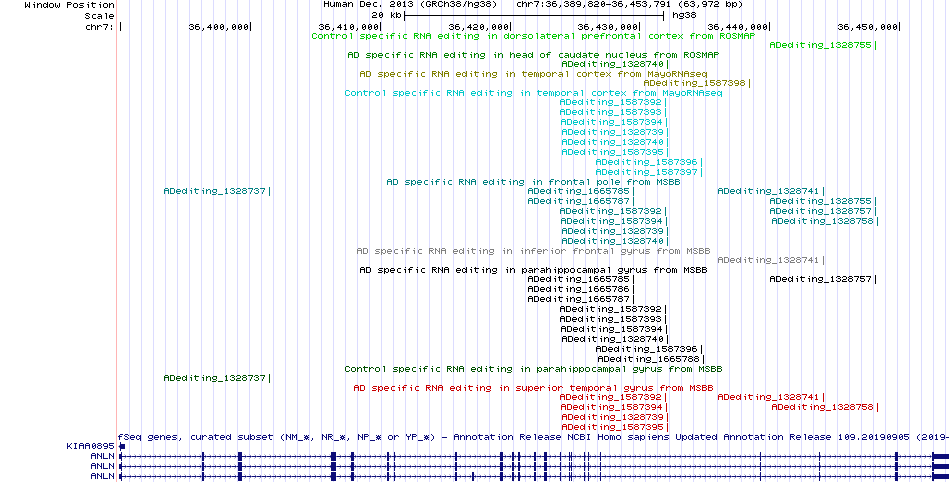Click the KIAA0895 gene label
Image resolution: width=950 pixels, height=482 pixels.
[x=88, y=446]
